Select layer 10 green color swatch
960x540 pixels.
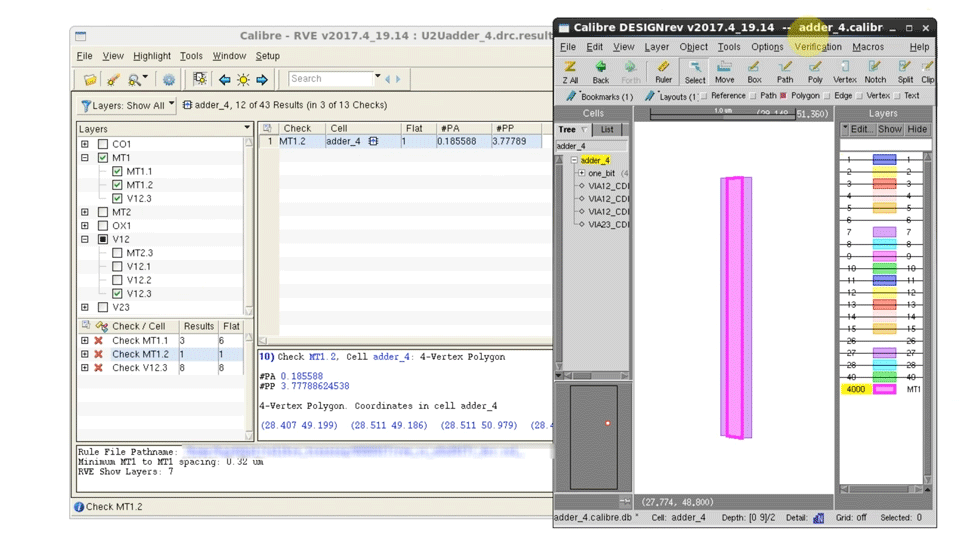884,268
